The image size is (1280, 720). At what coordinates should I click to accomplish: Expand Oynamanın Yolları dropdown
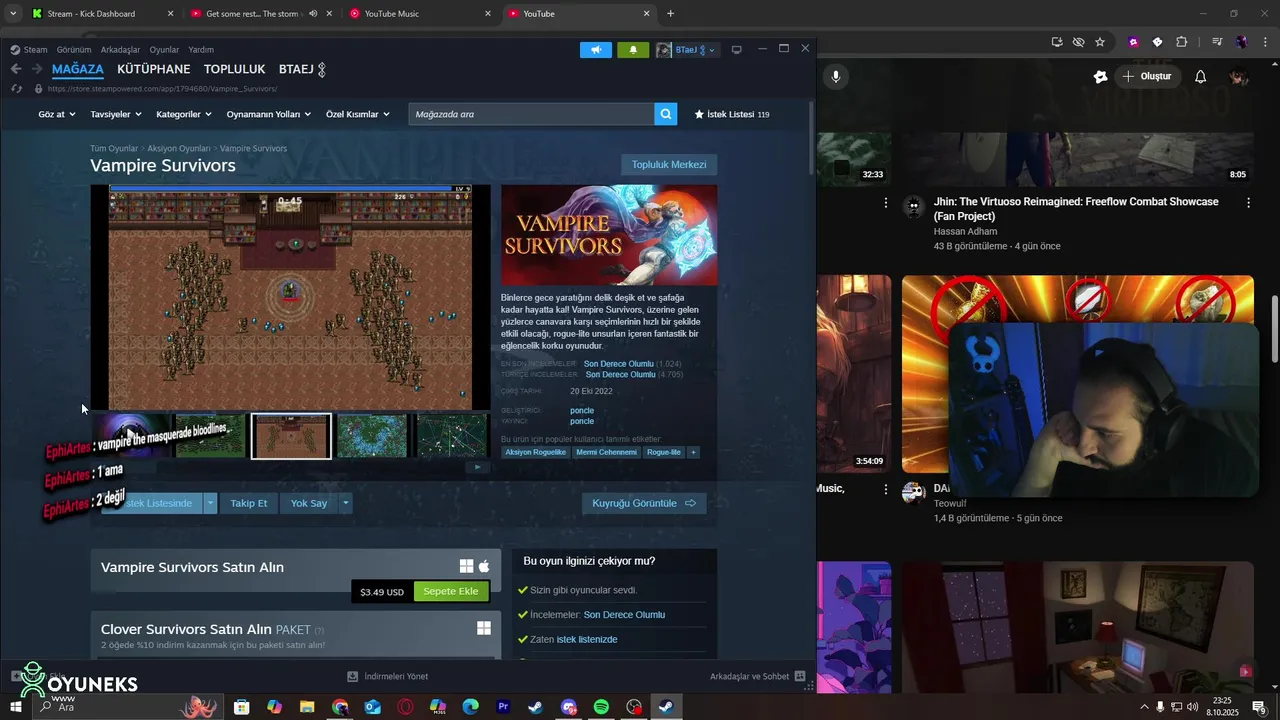tap(269, 114)
